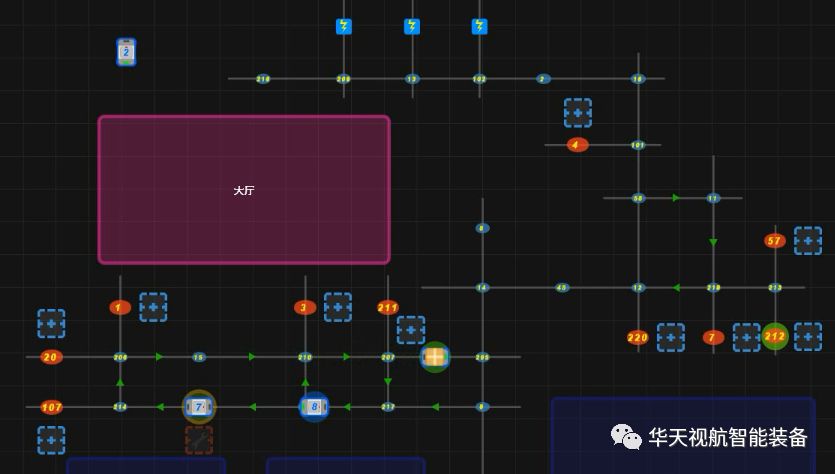Click the leftmost charging station icon
Viewport: 835px width, 474px height.
344,27
